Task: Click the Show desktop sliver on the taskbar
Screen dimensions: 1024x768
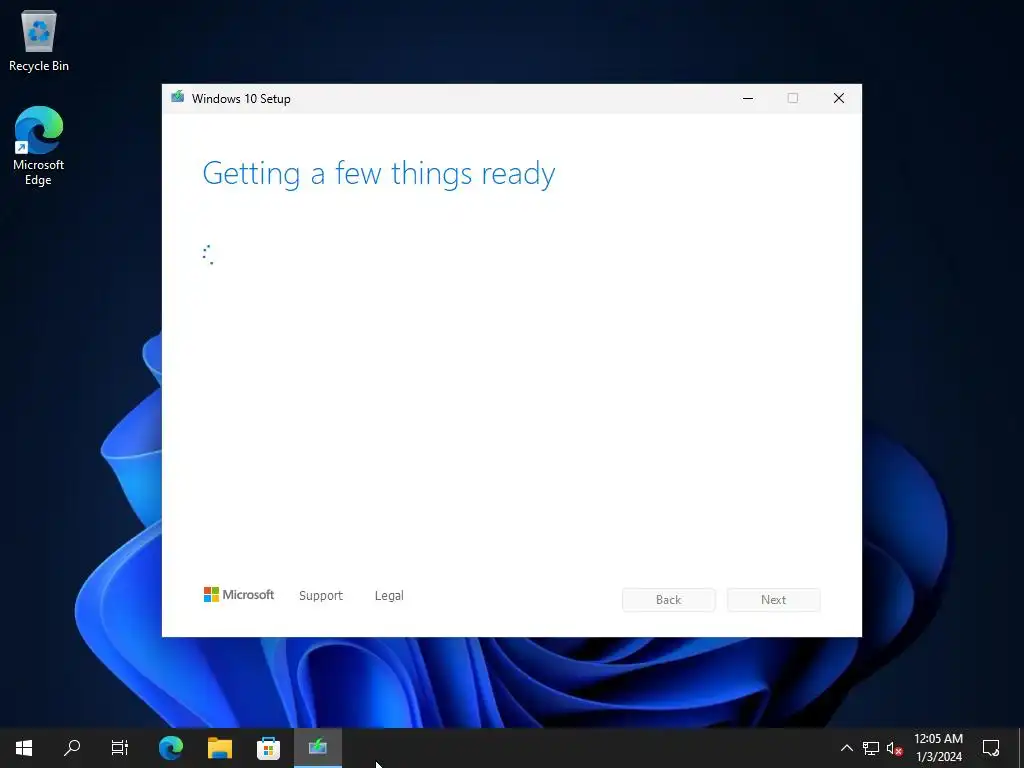Action: click(x=1021, y=748)
